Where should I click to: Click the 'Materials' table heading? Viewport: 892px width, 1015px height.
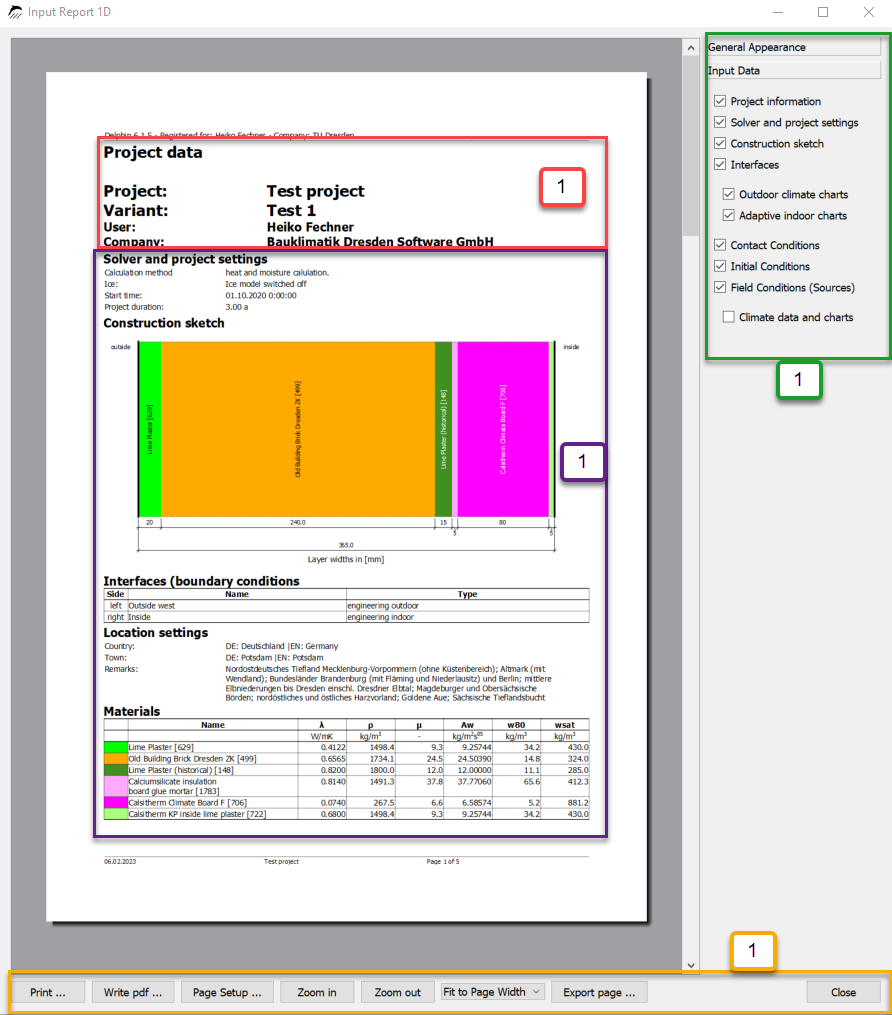[x=131, y=711]
